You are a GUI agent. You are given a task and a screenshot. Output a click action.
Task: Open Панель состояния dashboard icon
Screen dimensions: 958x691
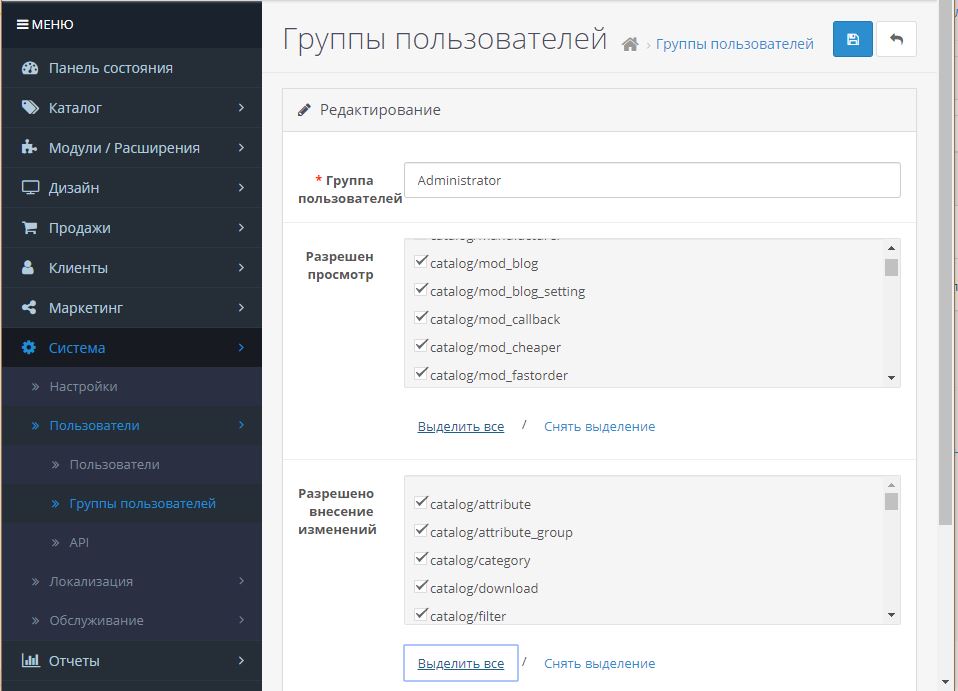(x=29, y=68)
